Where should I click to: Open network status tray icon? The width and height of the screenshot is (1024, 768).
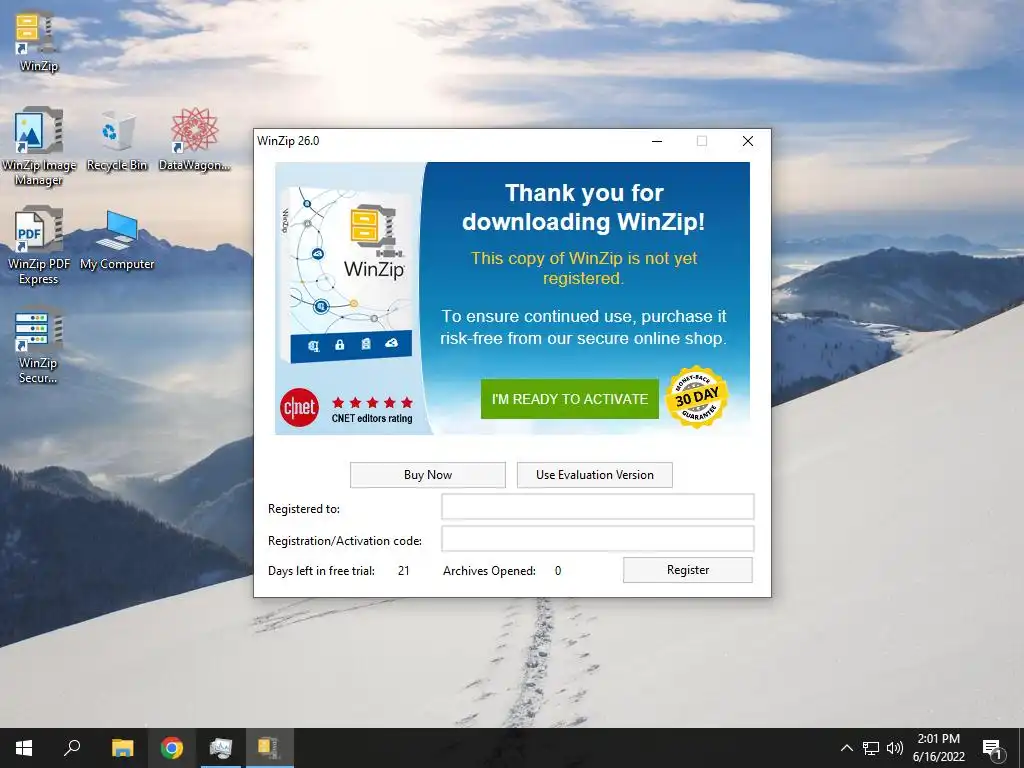[x=871, y=748]
